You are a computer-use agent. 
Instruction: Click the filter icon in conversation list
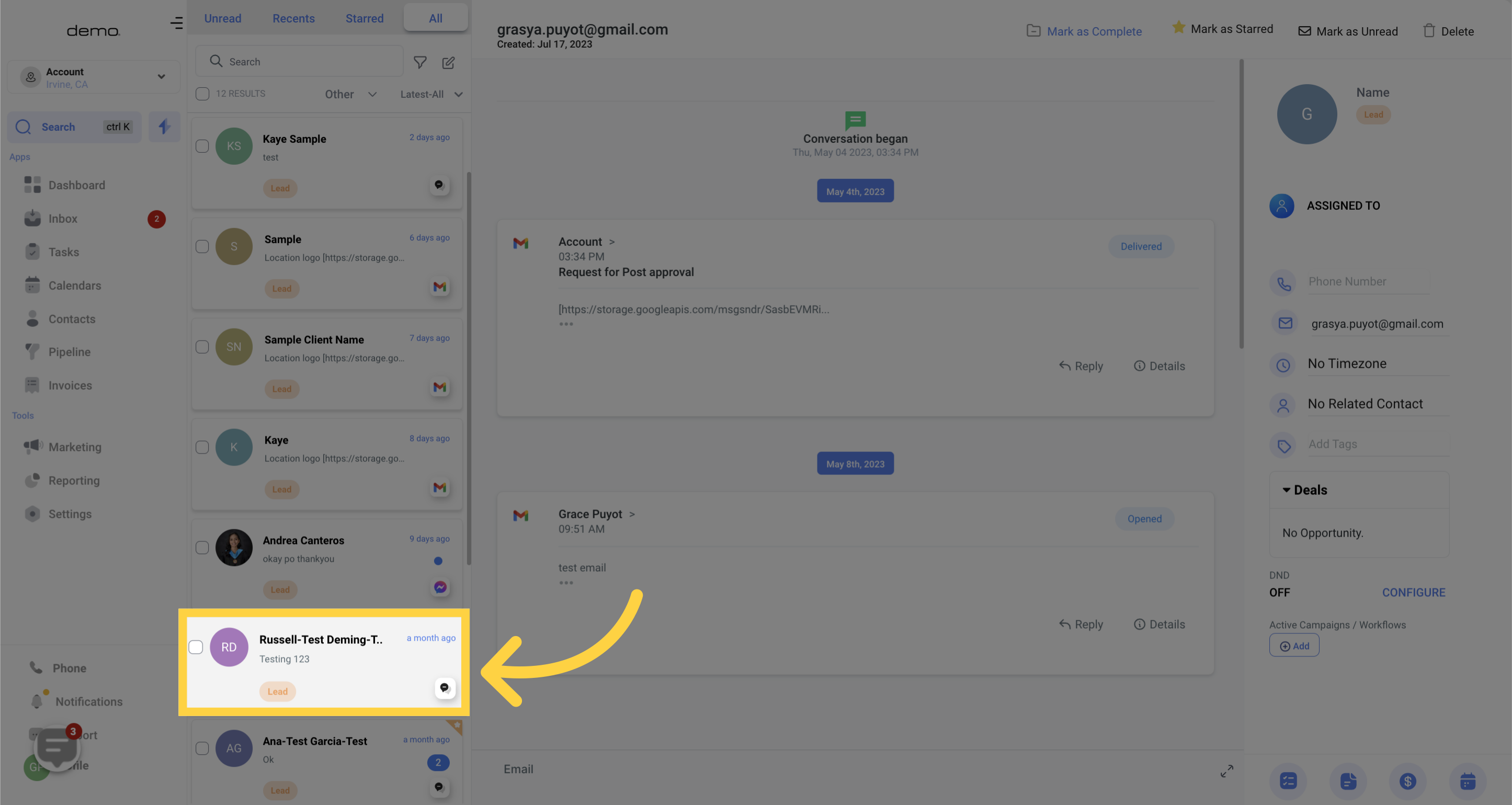[420, 61]
